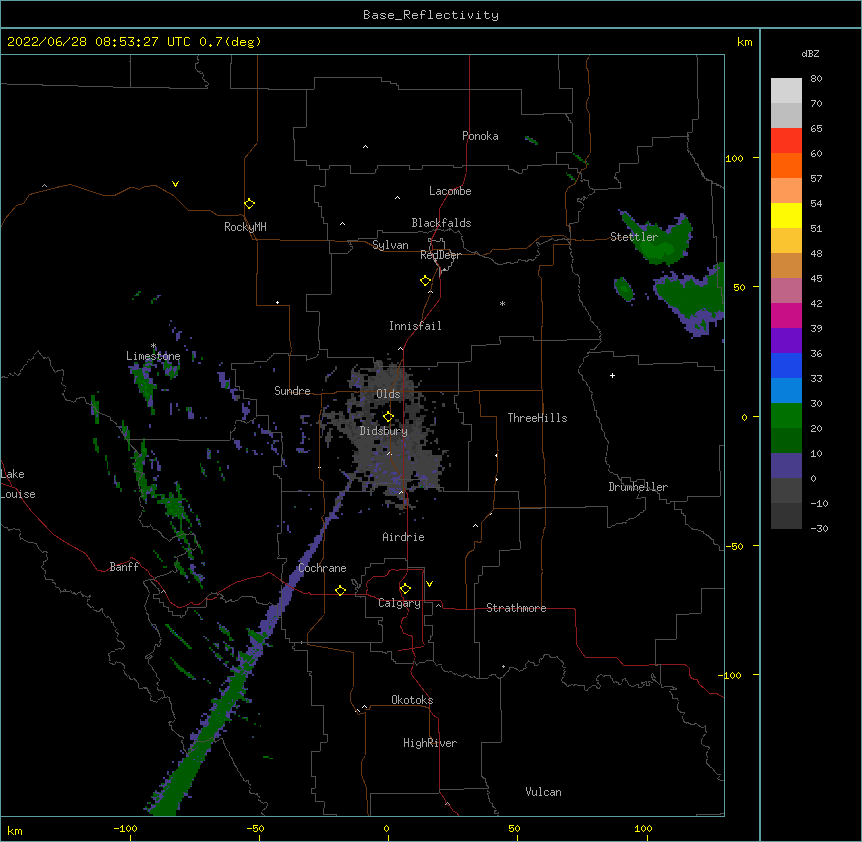
Task: Click the white plus marker north of Drumheller
Action: 612,375
